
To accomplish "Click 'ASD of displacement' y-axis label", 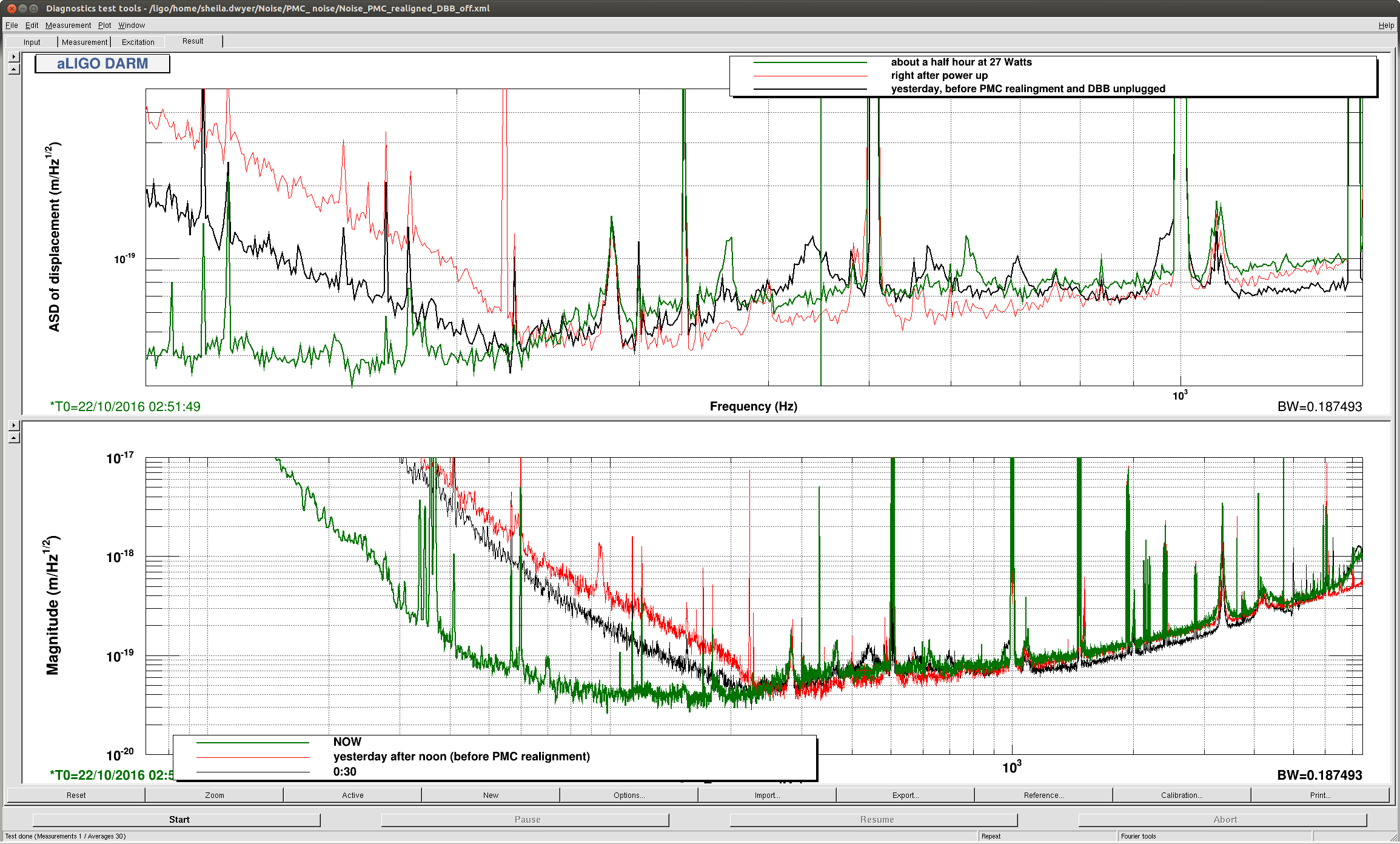I will [54, 236].
